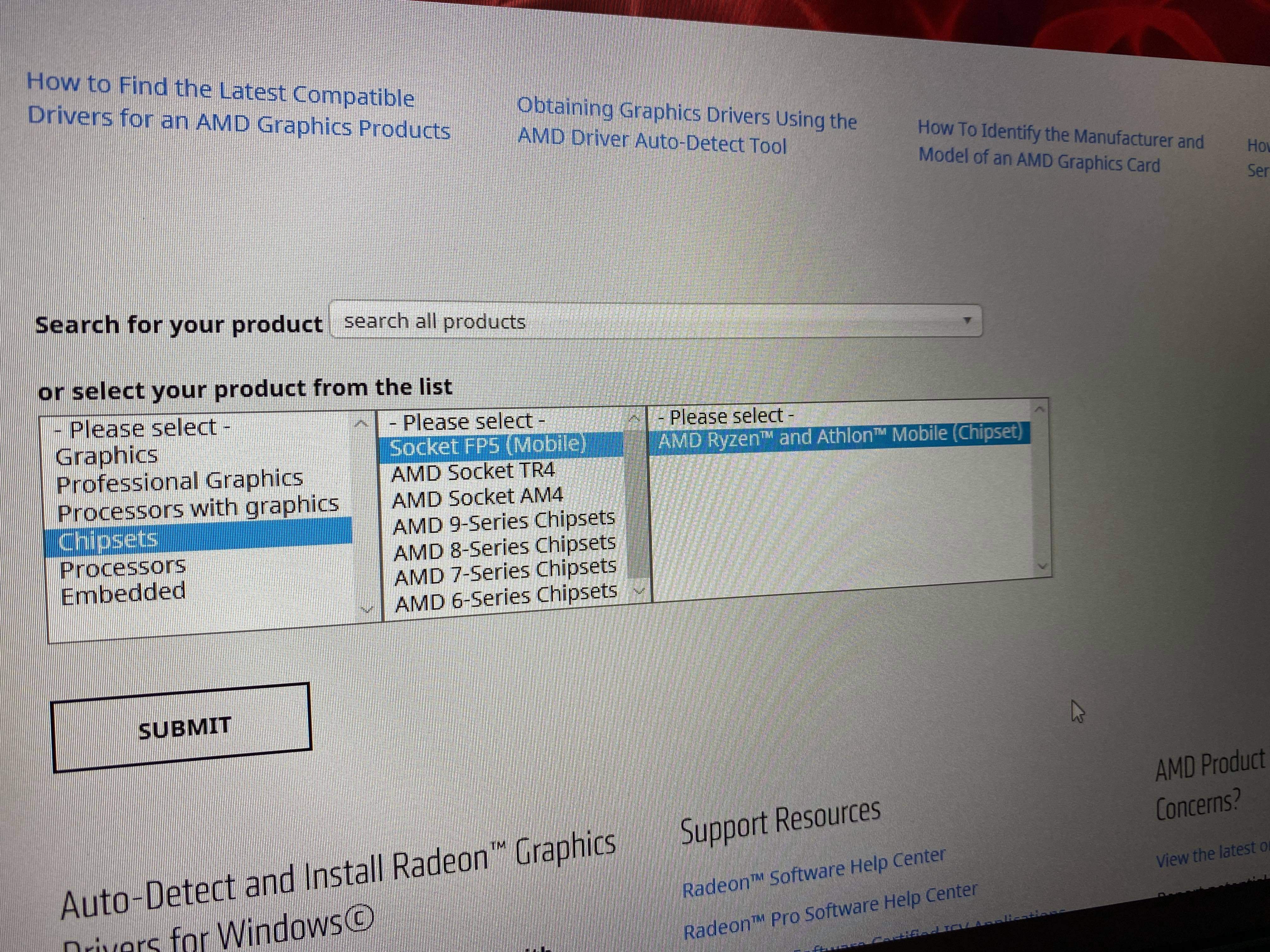Select 'AMD Socket TR4' option
Viewport: 1270px width, 952px height.
[473, 472]
